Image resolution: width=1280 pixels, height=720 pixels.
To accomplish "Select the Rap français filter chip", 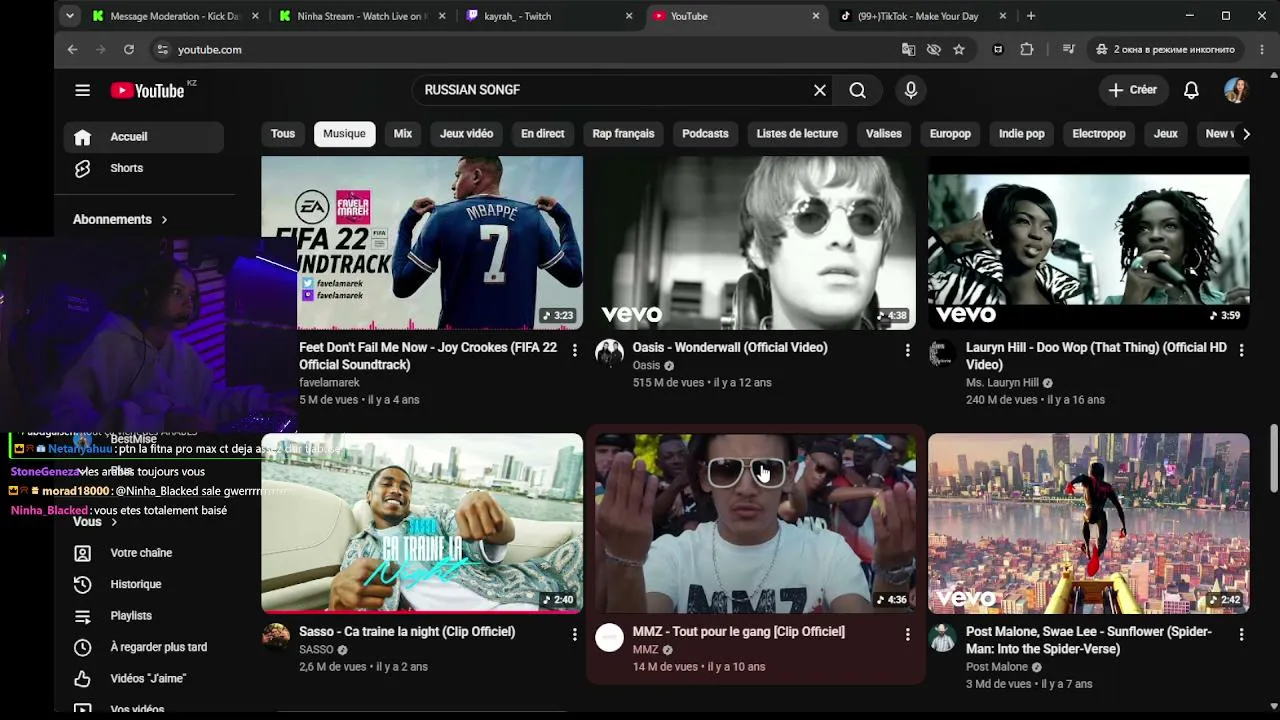I will tap(623, 134).
